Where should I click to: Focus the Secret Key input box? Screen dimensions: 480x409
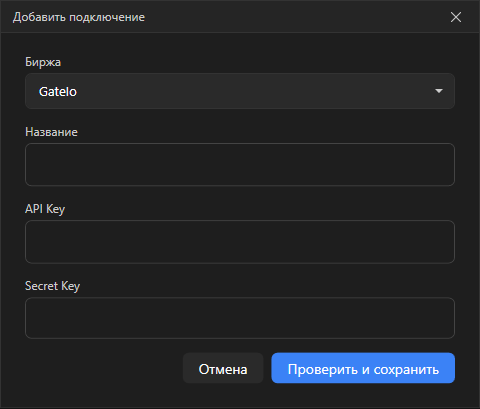[x=240, y=318]
